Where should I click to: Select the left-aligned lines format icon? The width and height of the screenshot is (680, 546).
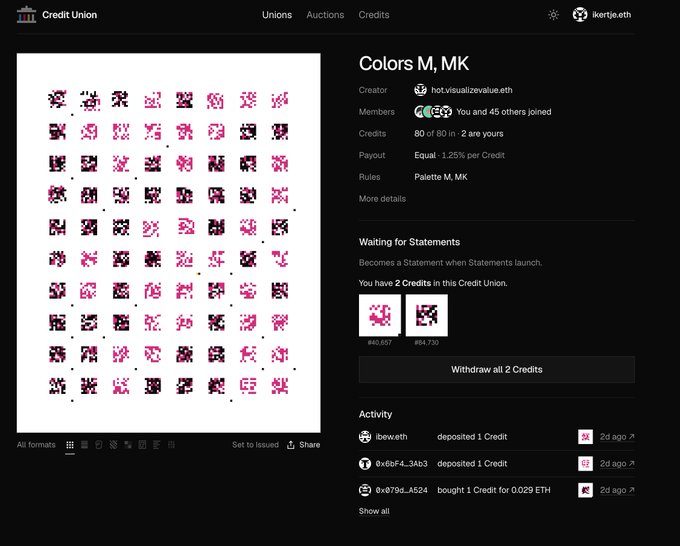pos(157,445)
